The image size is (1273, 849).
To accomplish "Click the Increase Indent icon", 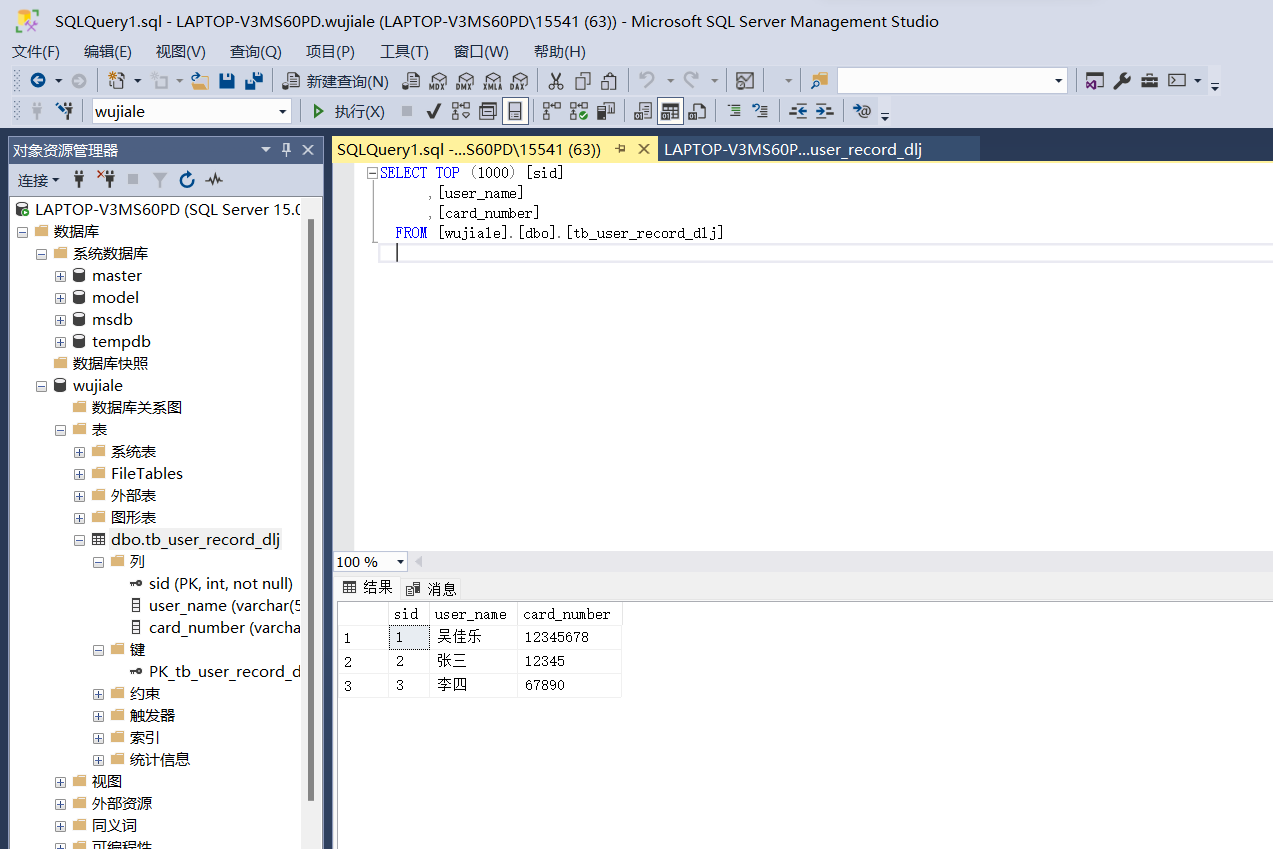I will (824, 111).
